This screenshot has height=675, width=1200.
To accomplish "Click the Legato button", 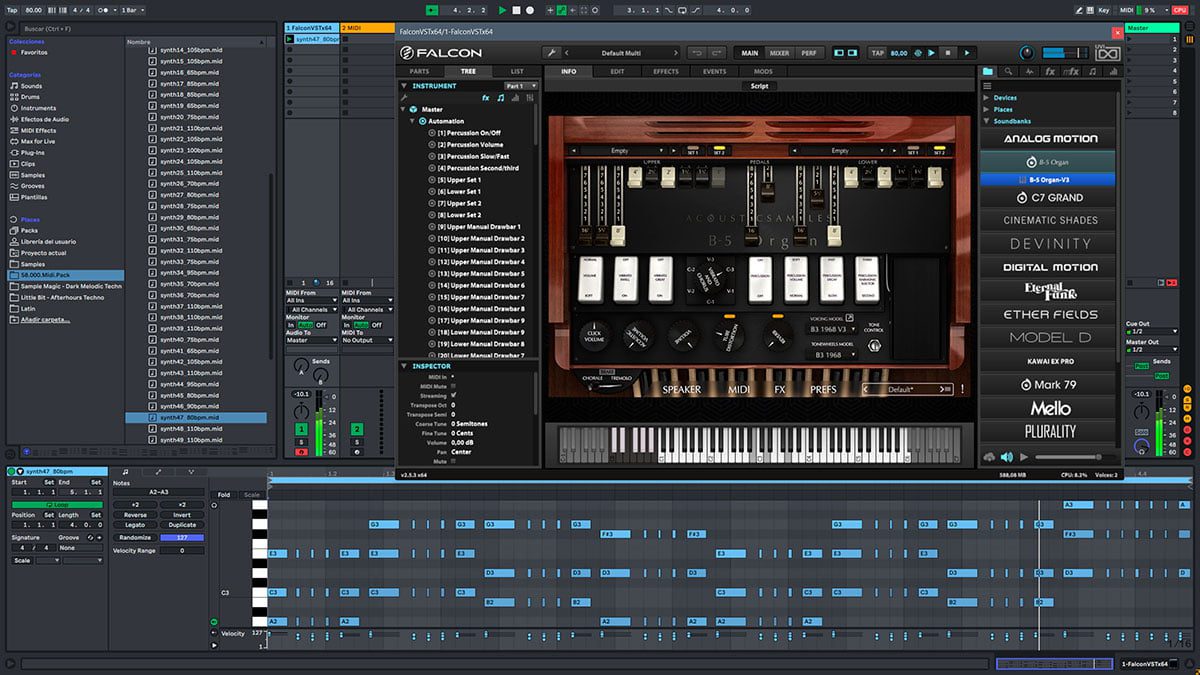I will click(x=135, y=525).
